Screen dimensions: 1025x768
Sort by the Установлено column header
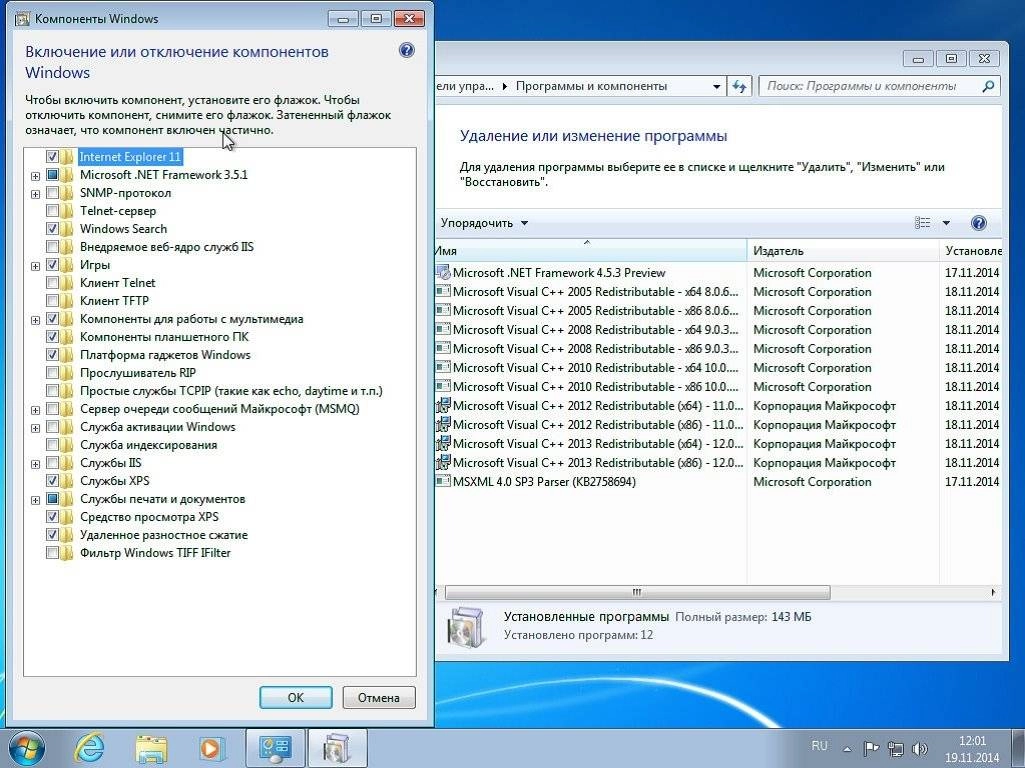970,251
